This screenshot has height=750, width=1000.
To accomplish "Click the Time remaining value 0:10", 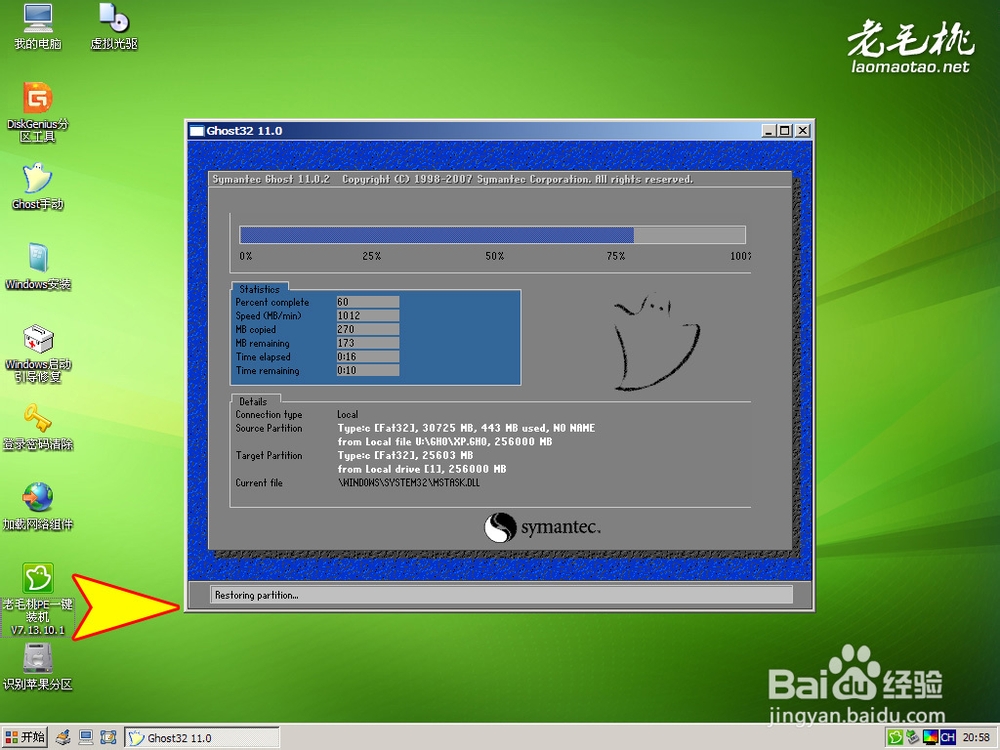I will [368, 371].
